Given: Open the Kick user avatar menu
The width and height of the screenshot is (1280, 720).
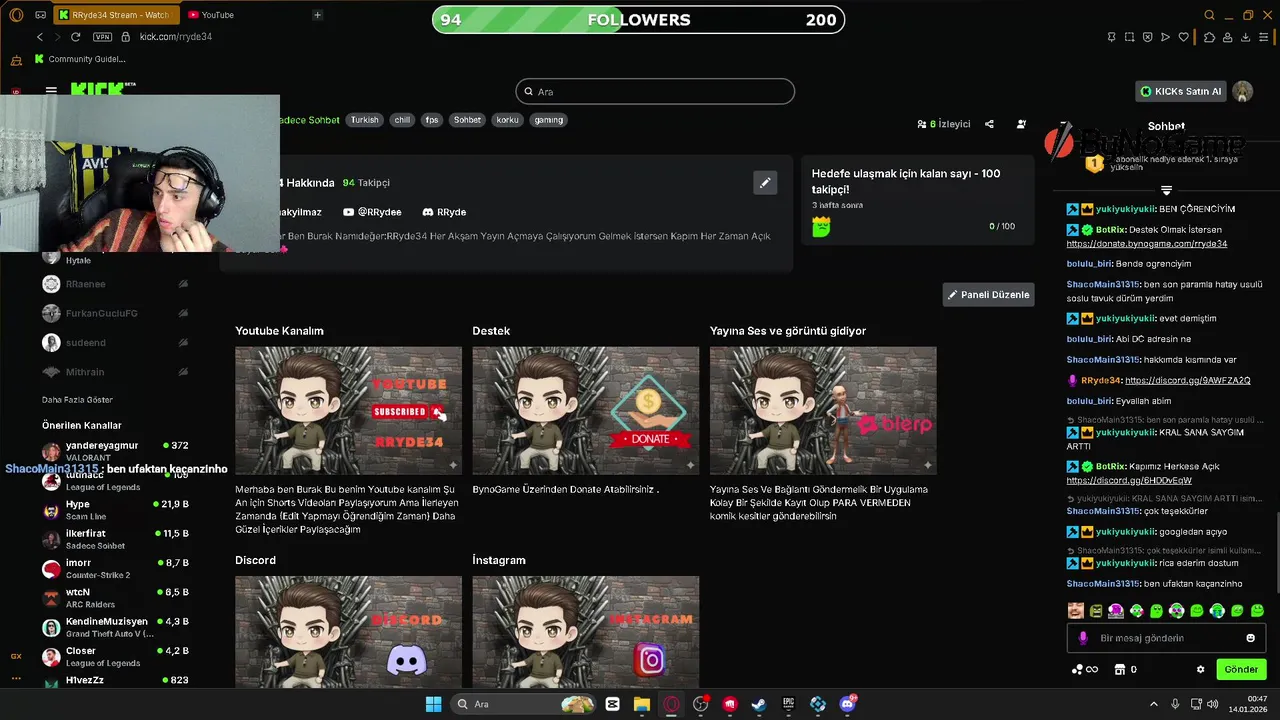Looking at the screenshot, I should [1243, 91].
